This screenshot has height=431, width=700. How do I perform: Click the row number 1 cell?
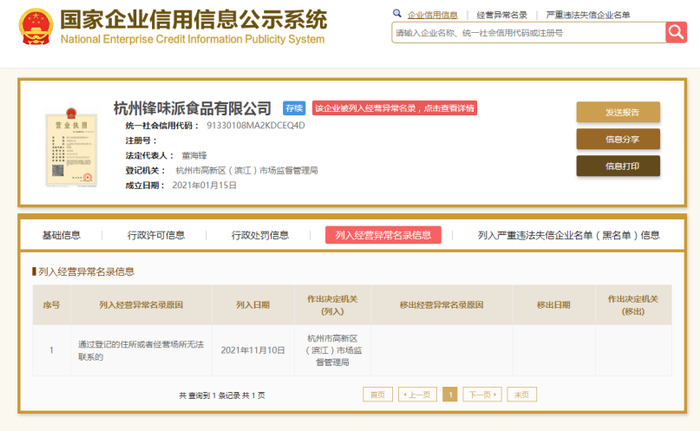[51, 350]
